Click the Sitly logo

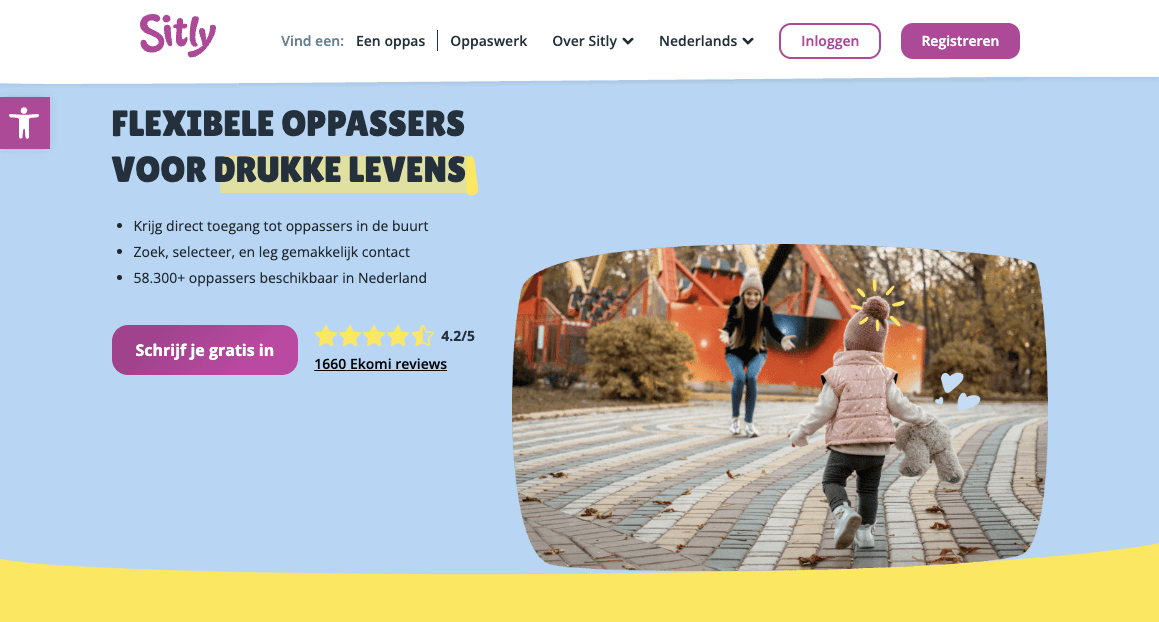tap(177, 36)
